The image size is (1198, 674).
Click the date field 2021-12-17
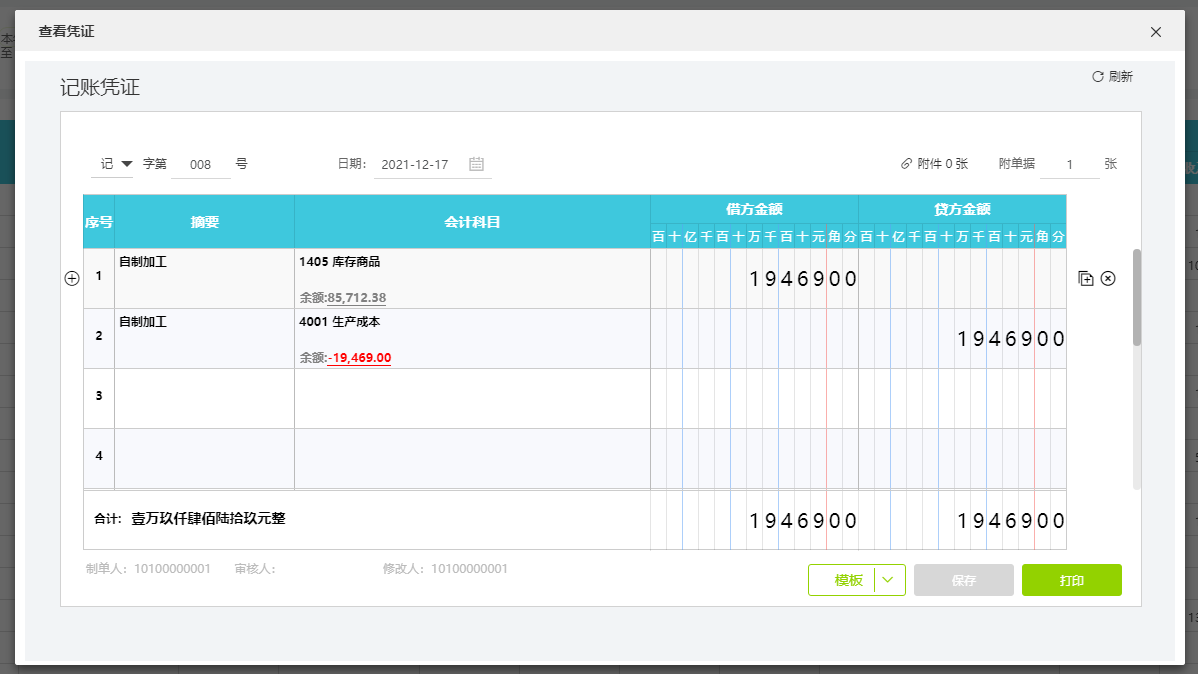tap(415, 165)
